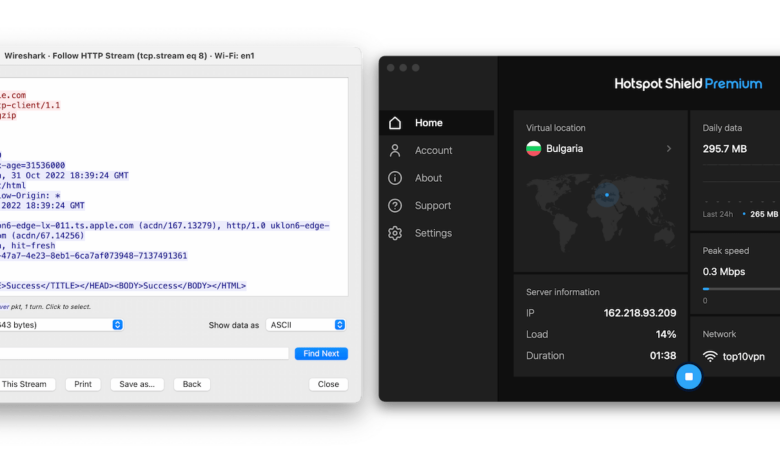Image resolution: width=780 pixels, height=470 pixels.
Task: Click the server IP 162.218.93.209
Action: (640, 313)
